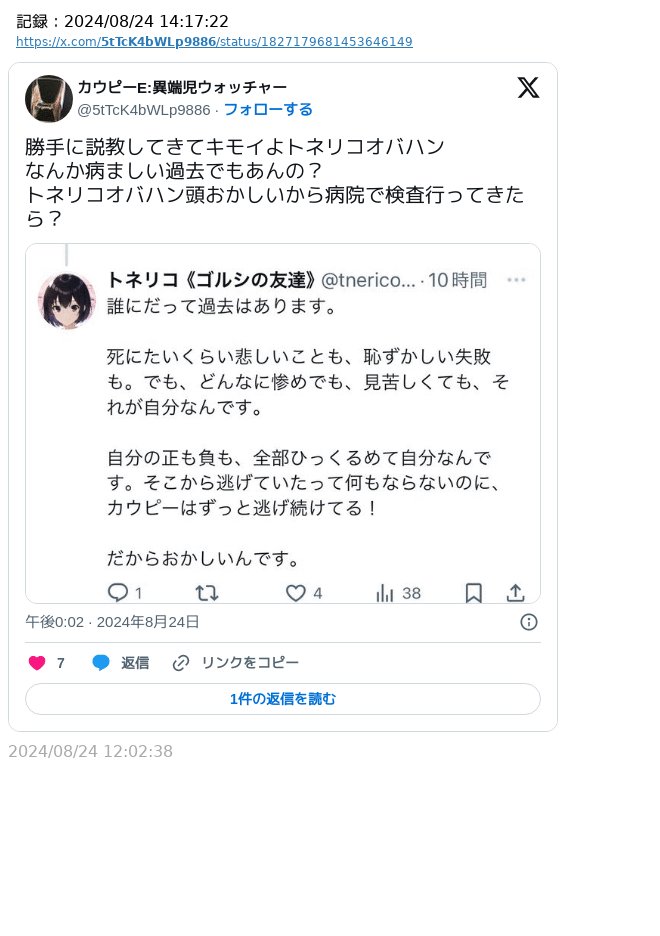The image size is (660, 936).
Task: Open トネリコ anime avatar in quoted tweet
Action: 67,301
